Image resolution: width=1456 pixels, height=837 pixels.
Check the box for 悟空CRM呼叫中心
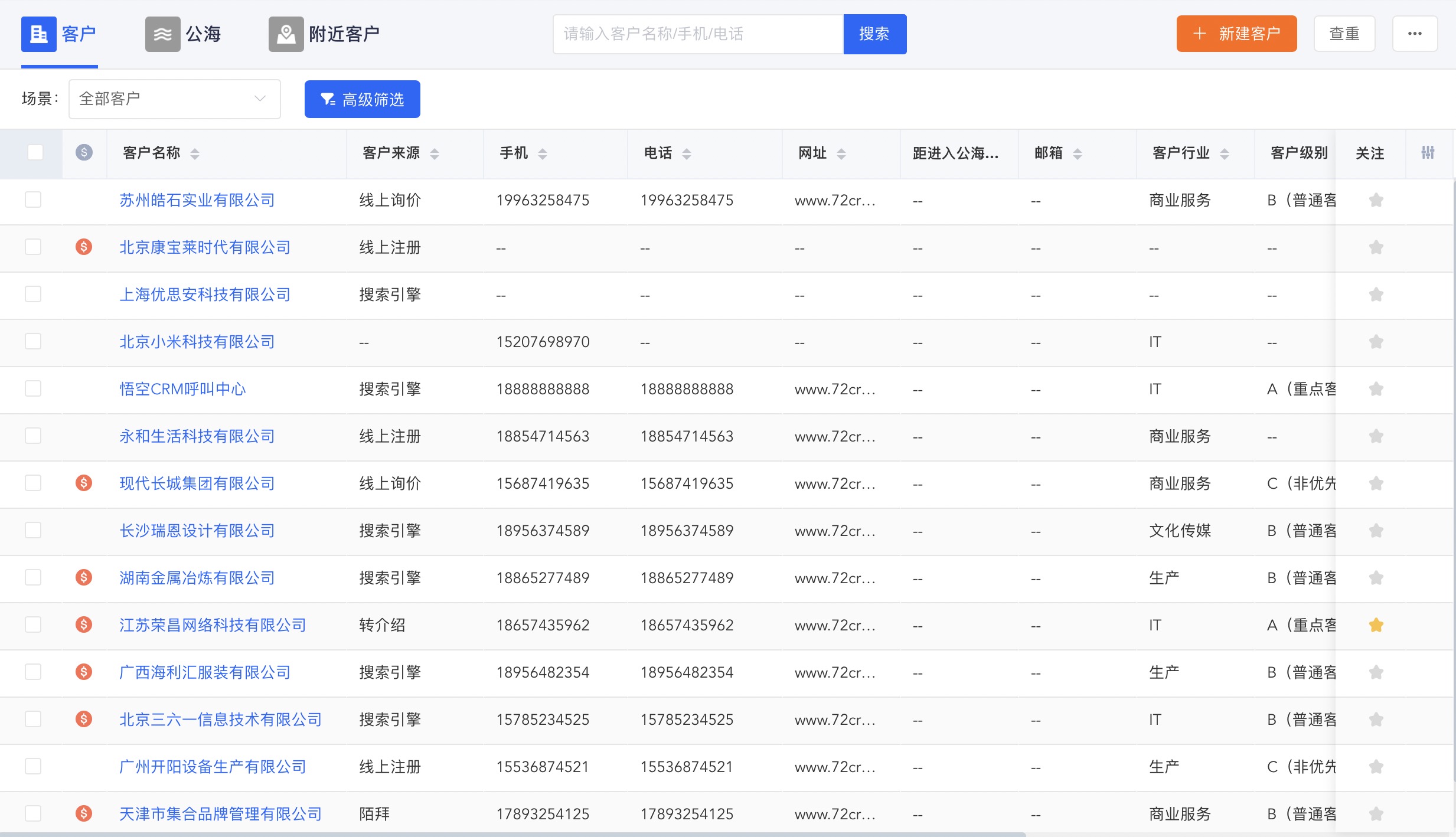tap(33, 388)
